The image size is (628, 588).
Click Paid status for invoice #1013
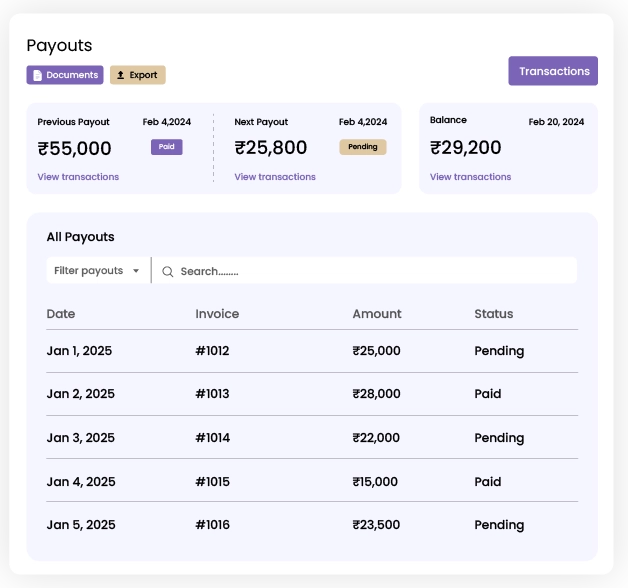pyautogui.click(x=488, y=394)
